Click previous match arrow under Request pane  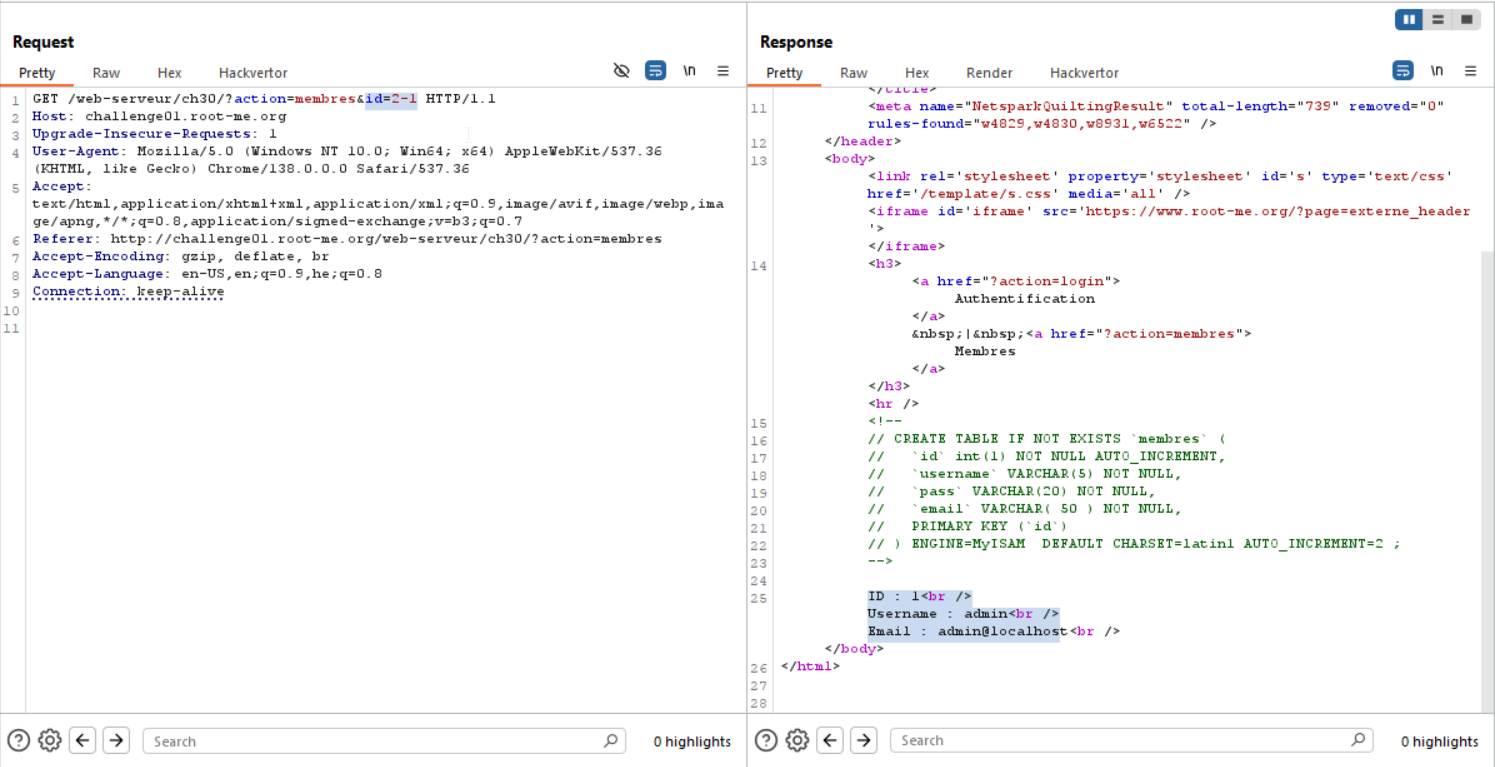point(83,740)
